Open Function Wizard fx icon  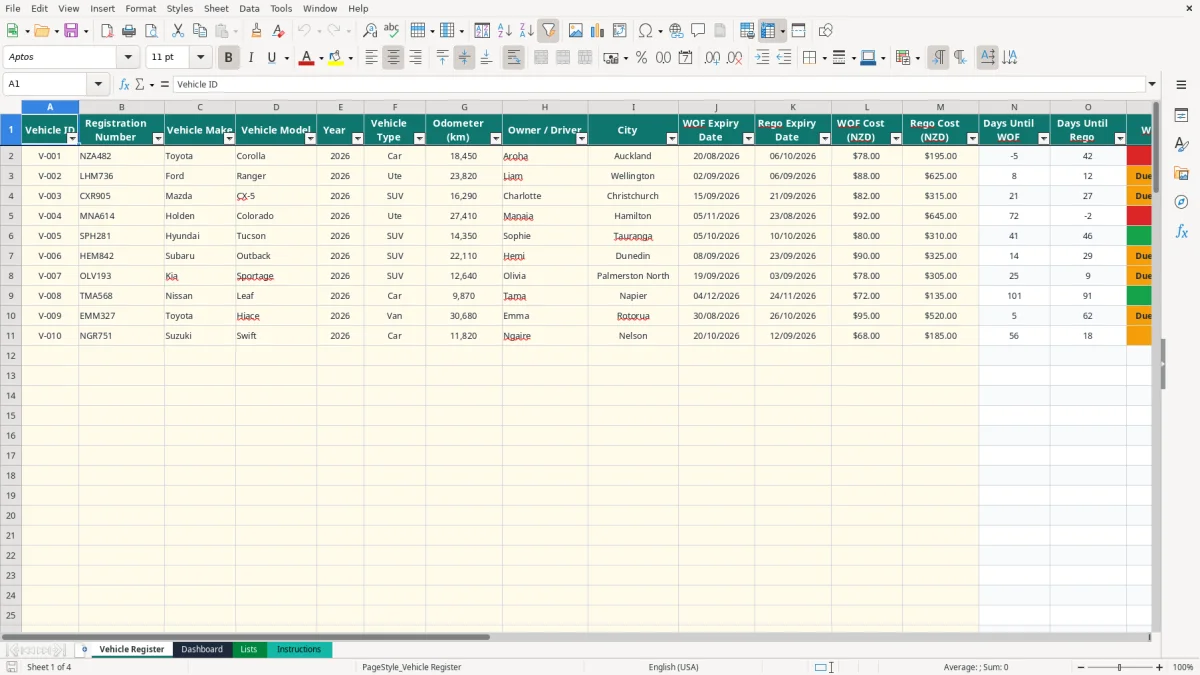tap(125, 85)
